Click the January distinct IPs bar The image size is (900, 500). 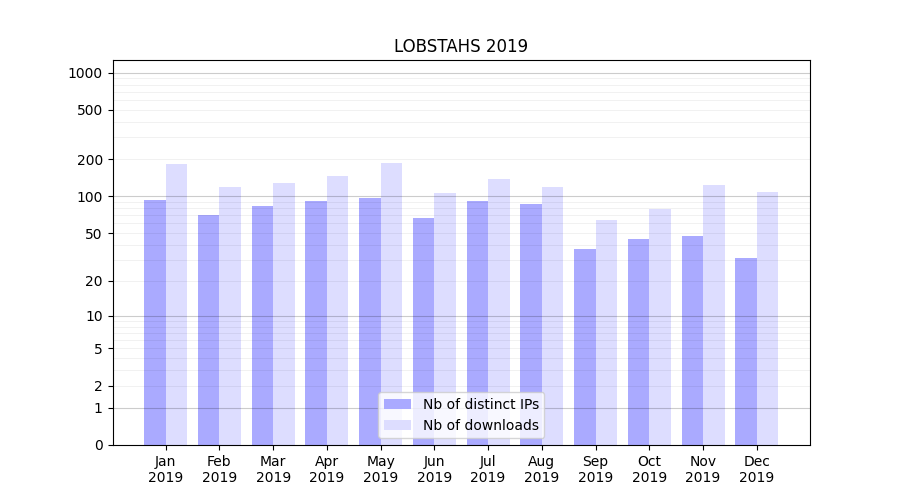[x=155, y=322]
